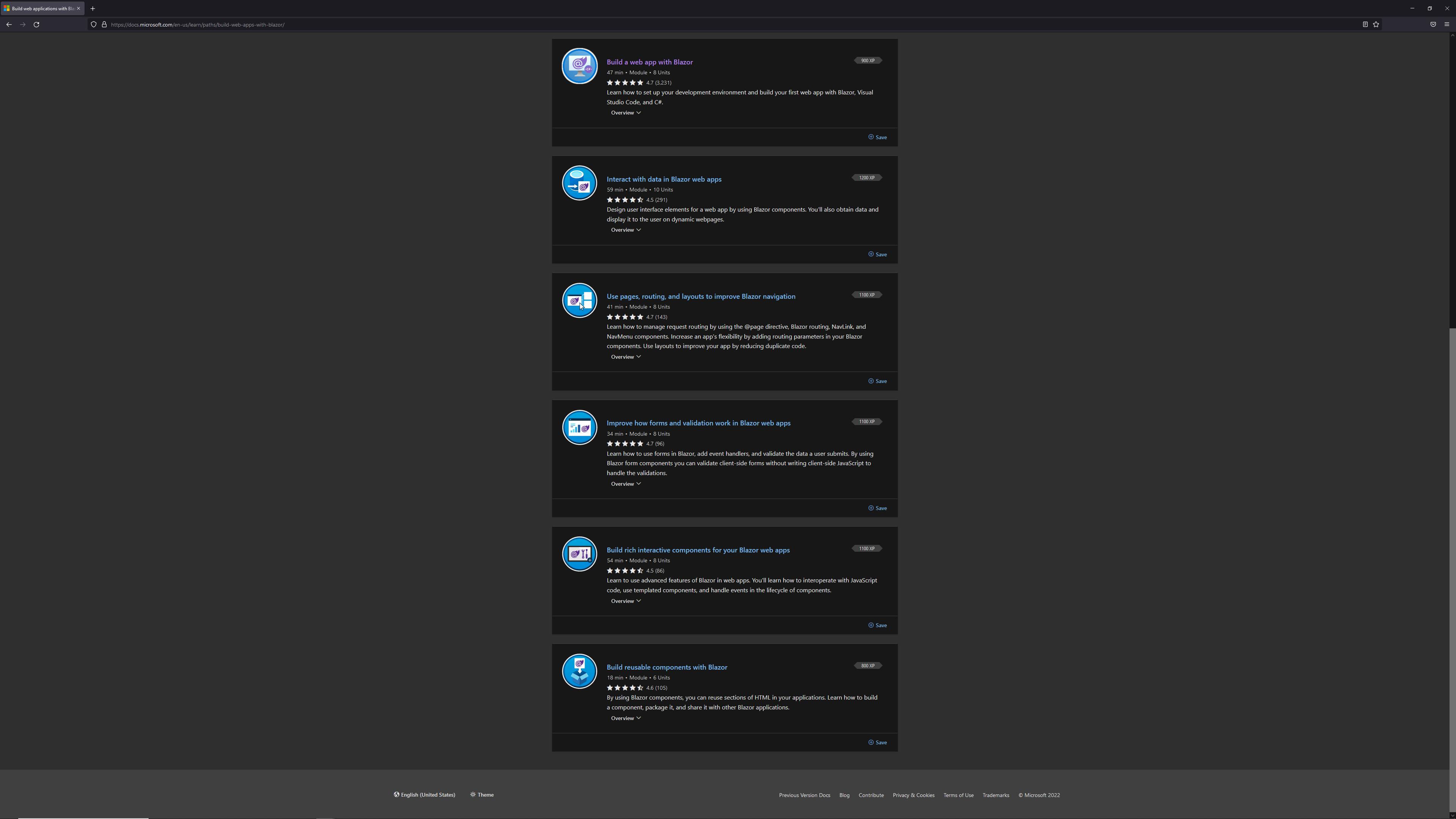Click the 900 XP badge
Viewport: 1456px width, 819px height.
tap(868, 61)
